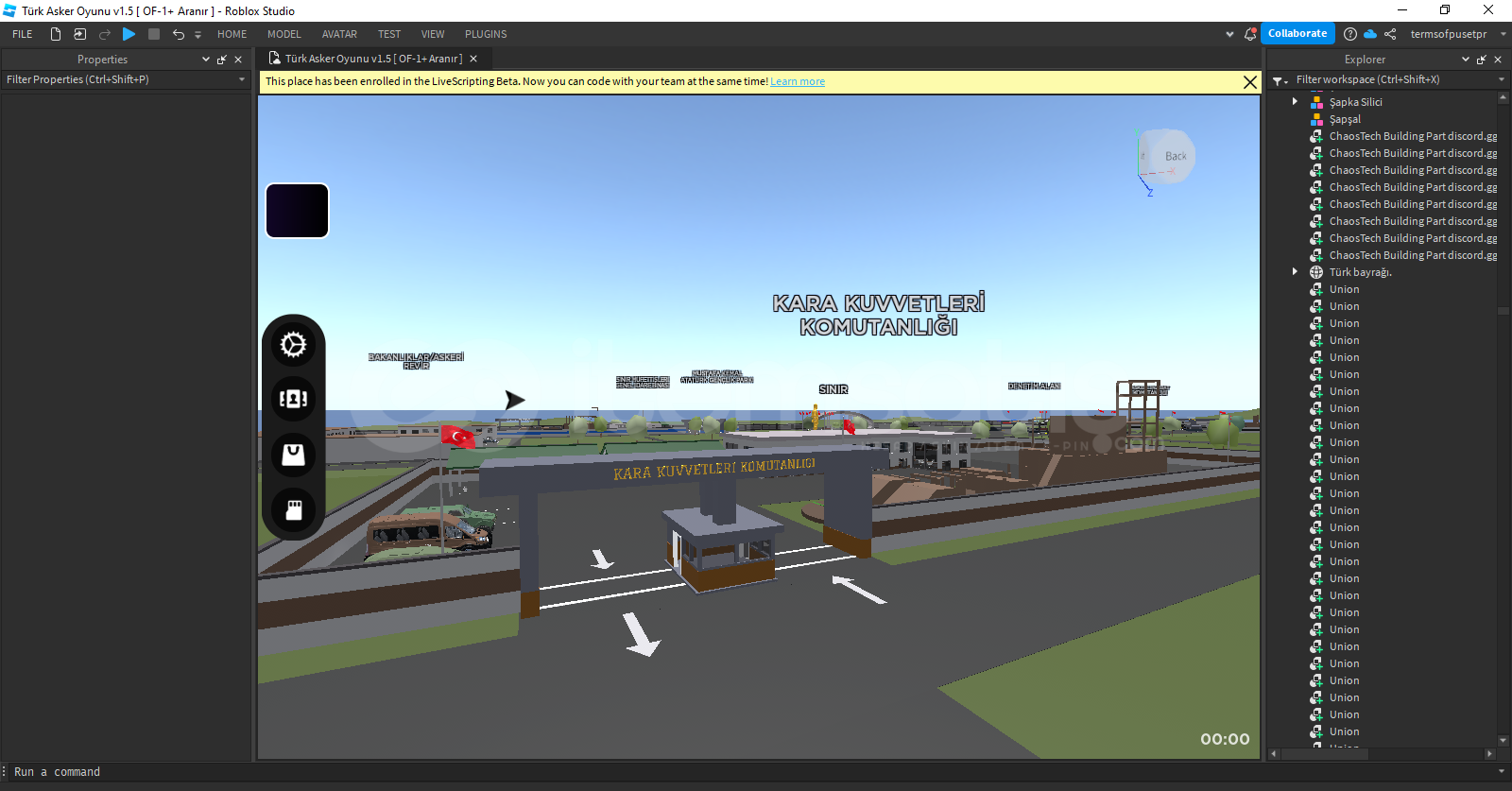Viewport: 1512px width, 791px height.
Task: Open the Filter Properties history dropdown arrow
Action: pyautogui.click(x=242, y=79)
